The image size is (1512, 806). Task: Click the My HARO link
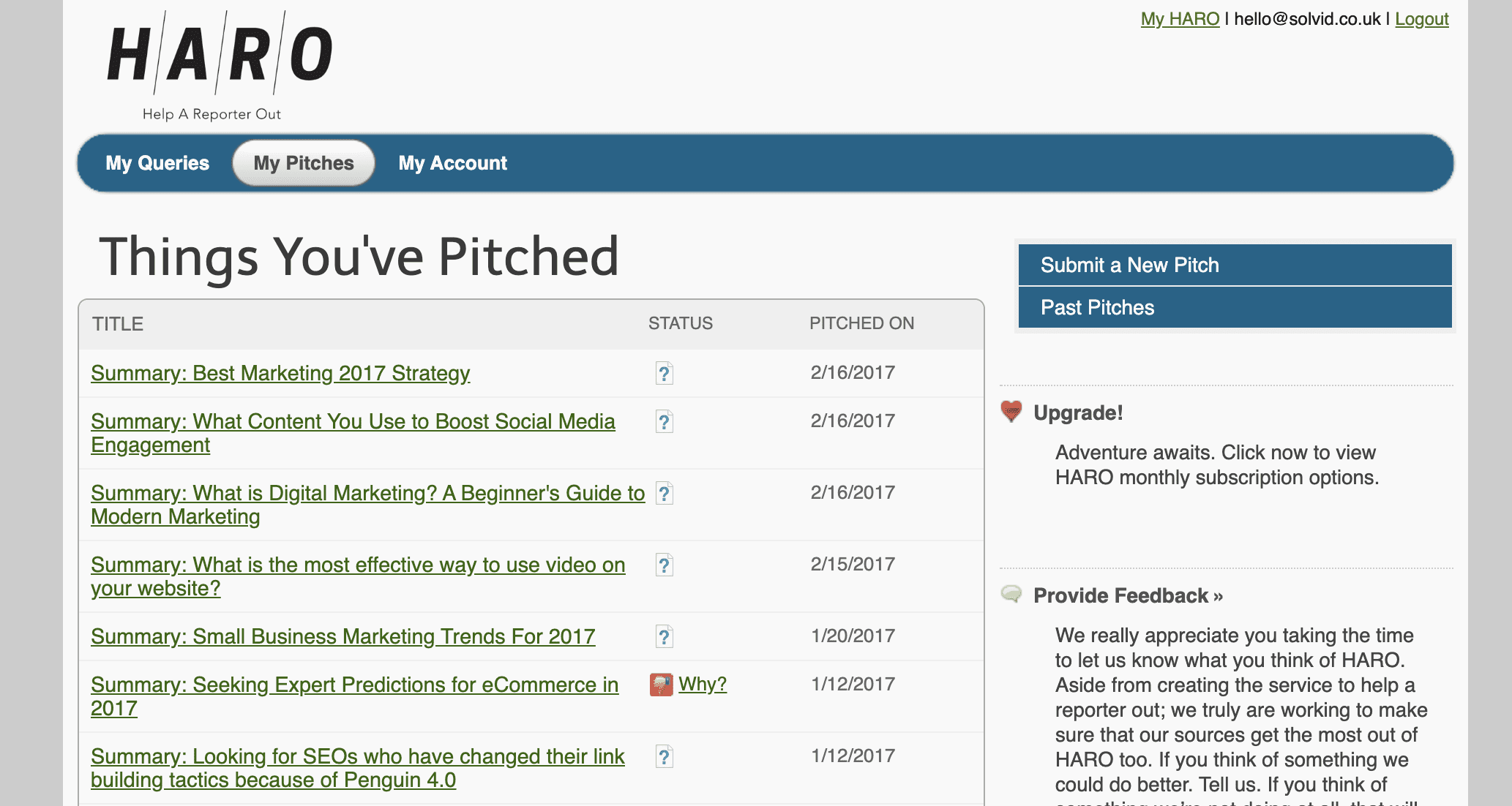coord(1180,19)
